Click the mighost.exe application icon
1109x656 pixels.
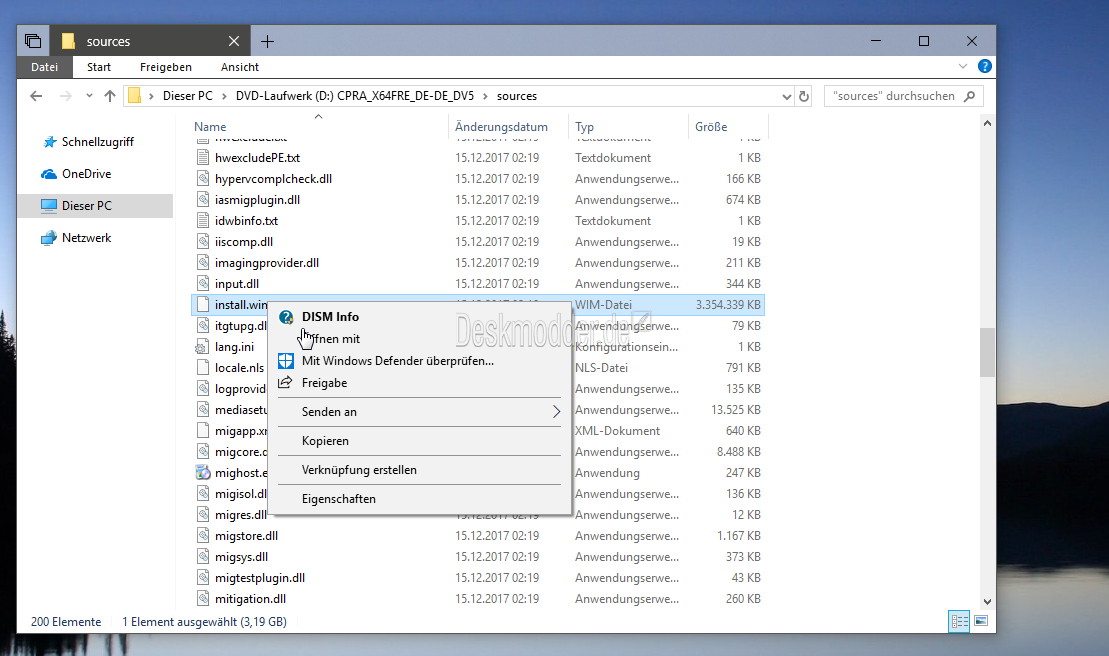[x=203, y=473]
